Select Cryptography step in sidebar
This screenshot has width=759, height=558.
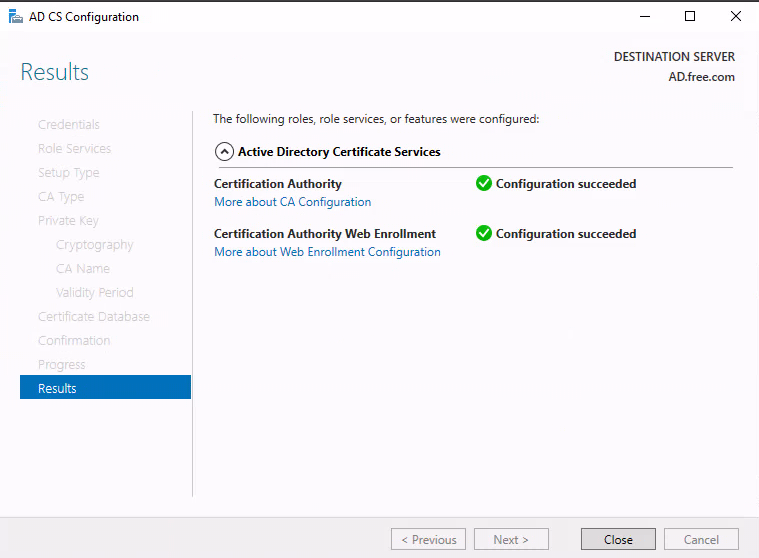point(94,245)
